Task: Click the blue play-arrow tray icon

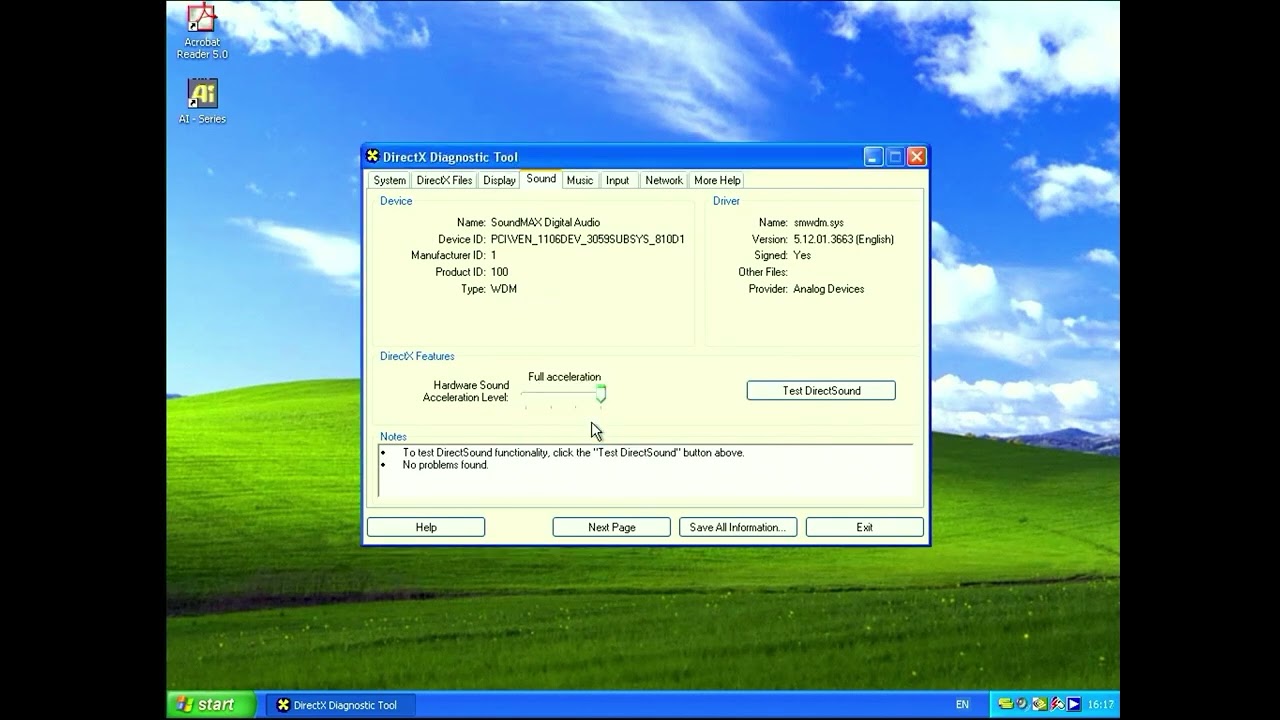Action: coord(1074,704)
